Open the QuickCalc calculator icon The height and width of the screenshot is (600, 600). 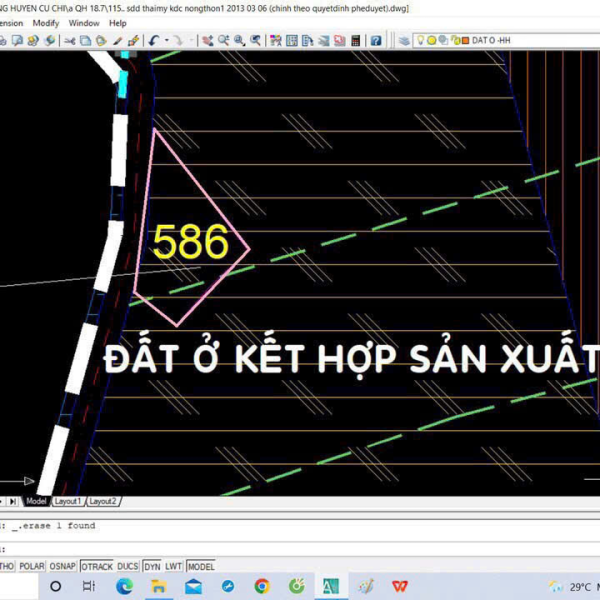(356, 40)
